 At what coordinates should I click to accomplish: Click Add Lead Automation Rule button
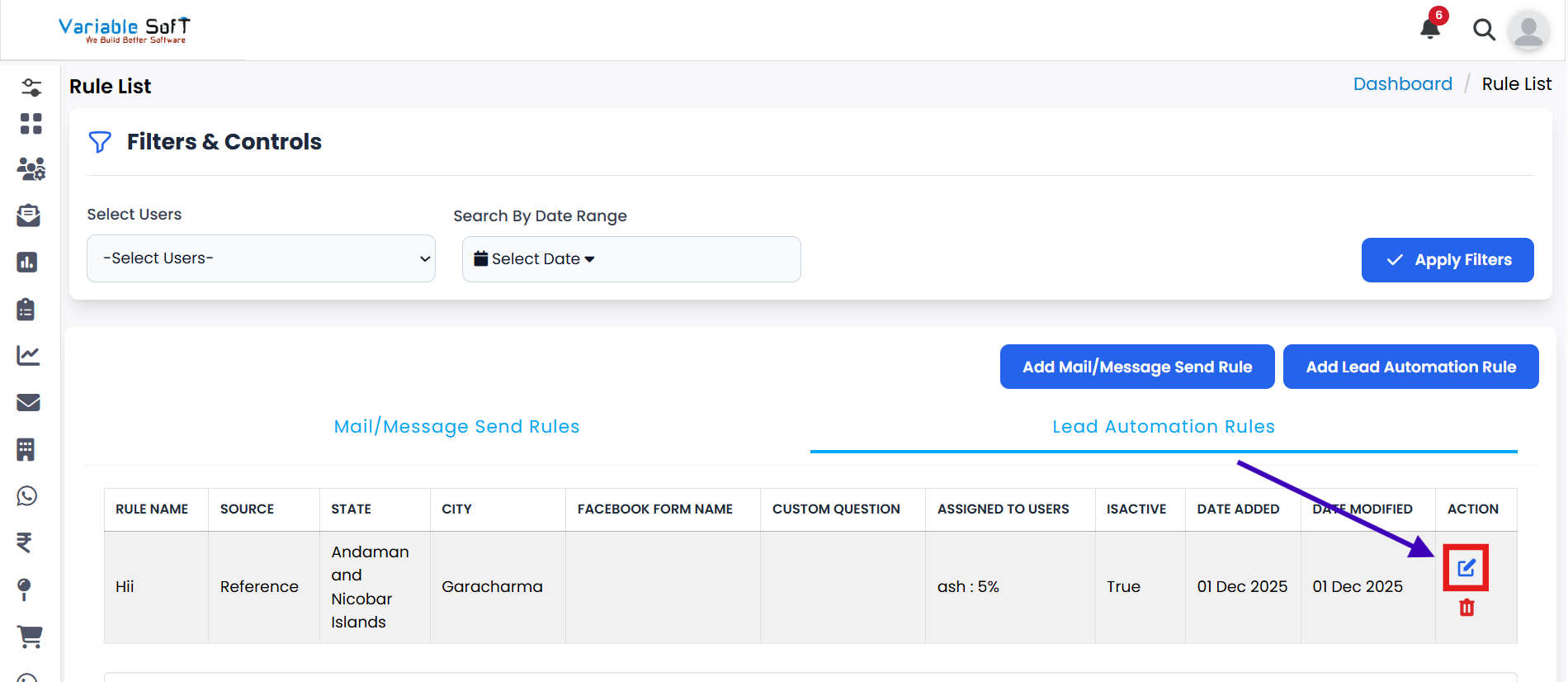click(1410, 367)
